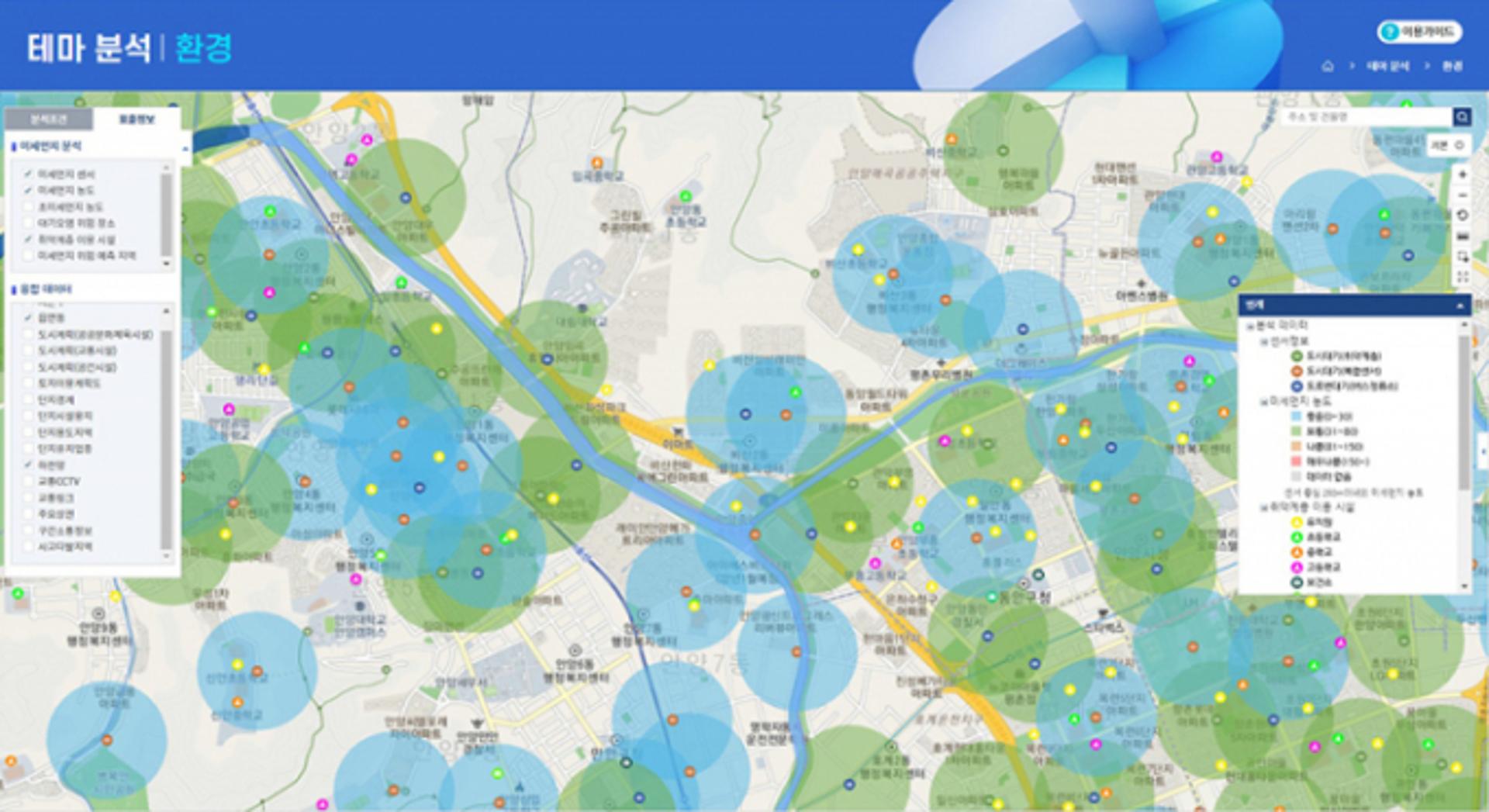Viewport: 1489px width, 812px height.
Task: Click the orange 중학교 legend icon
Action: click(1296, 553)
